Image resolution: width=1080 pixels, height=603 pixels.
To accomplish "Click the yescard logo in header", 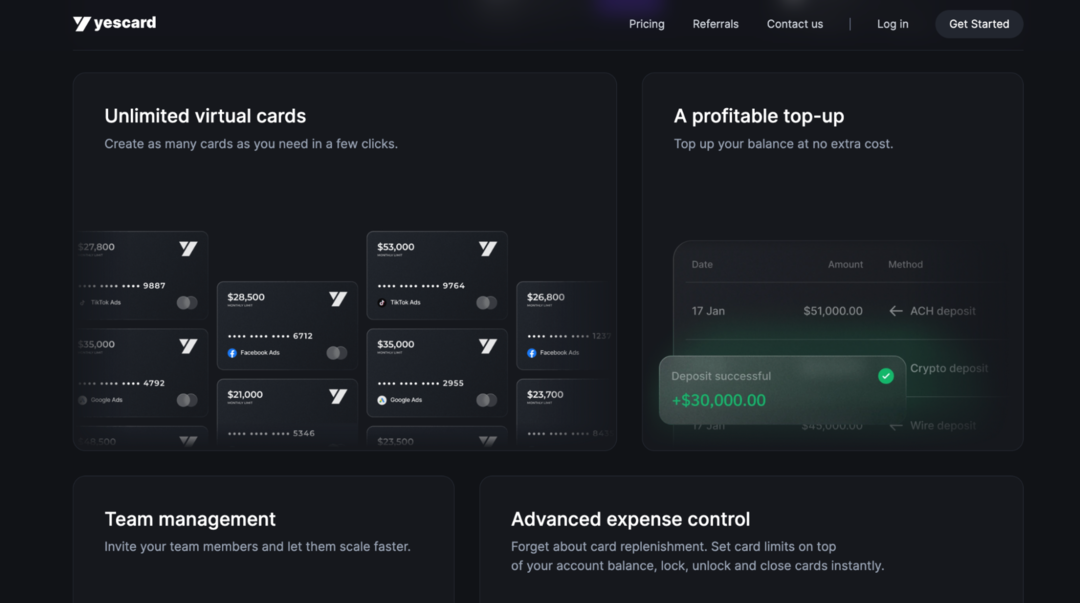I will 114,23.
